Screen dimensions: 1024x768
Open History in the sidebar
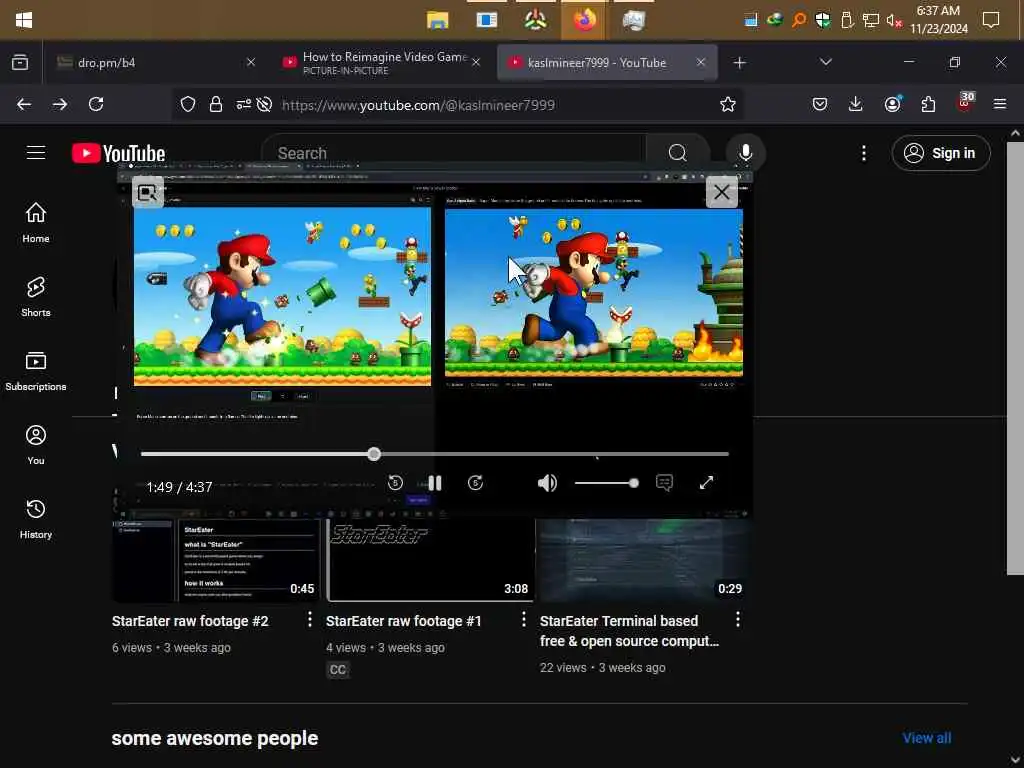(x=36, y=519)
